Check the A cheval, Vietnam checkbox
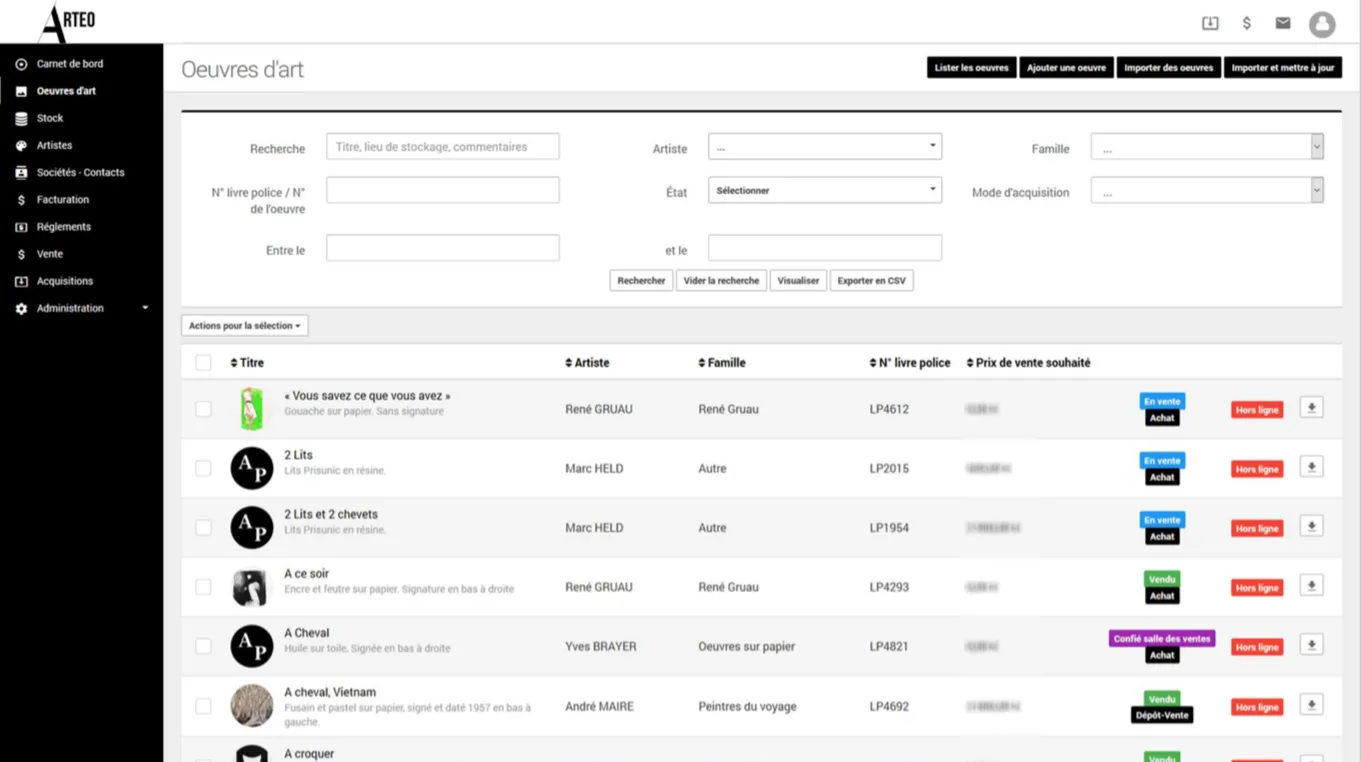Viewport: 1361px width, 762px height. tap(203, 706)
